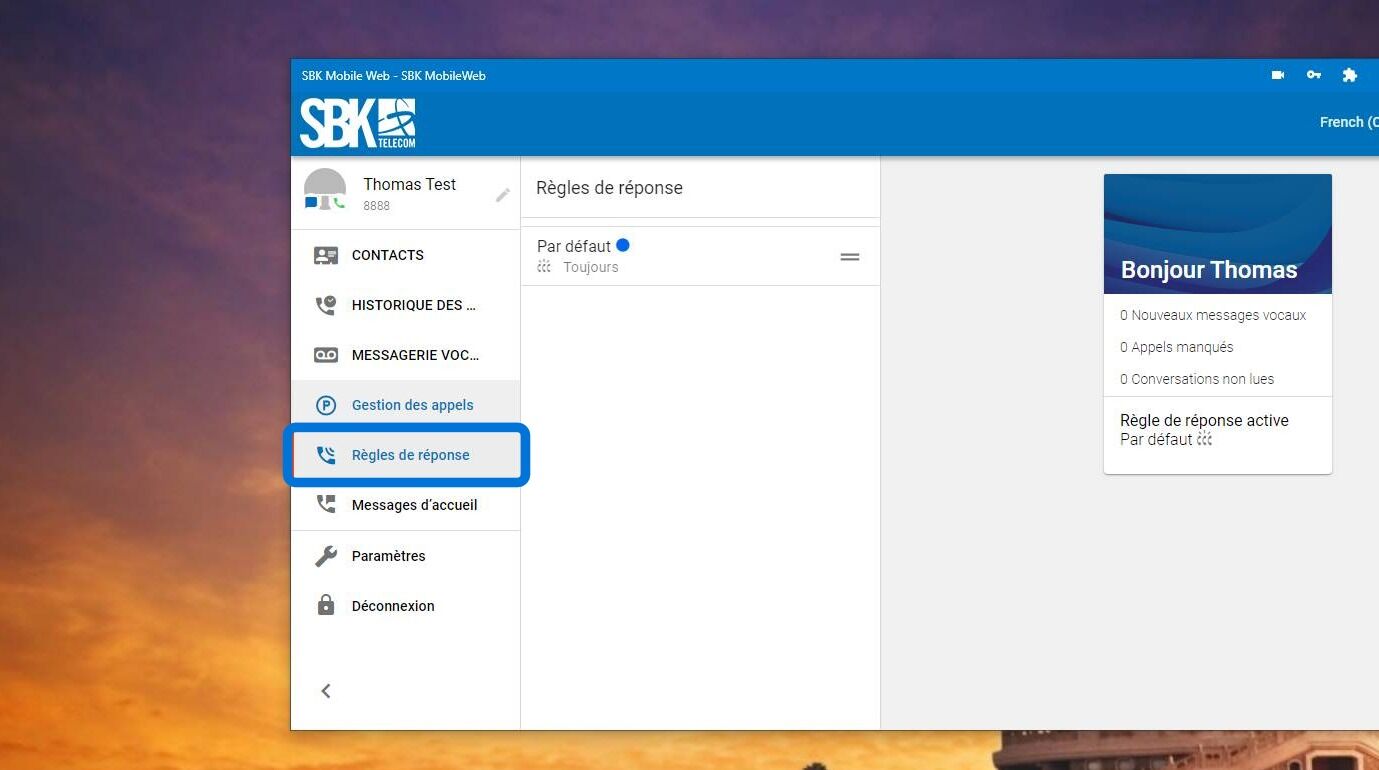Open Messages d'accueil menu entry

pyautogui.click(x=406, y=505)
